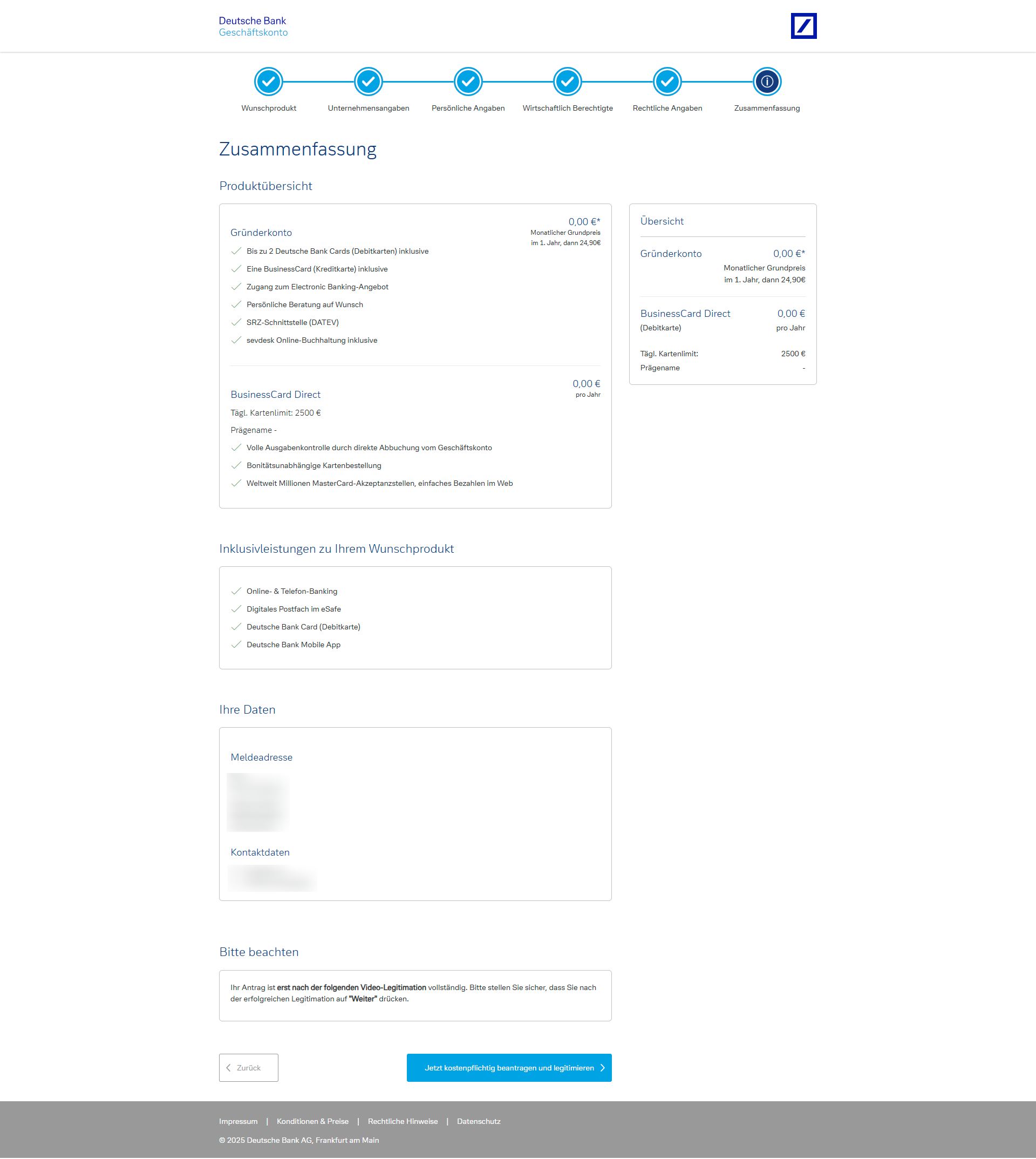Click checkmark beside Bis zu 2 Deutsche Bank Cards
The image size is (1036, 1159).
(236, 251)
